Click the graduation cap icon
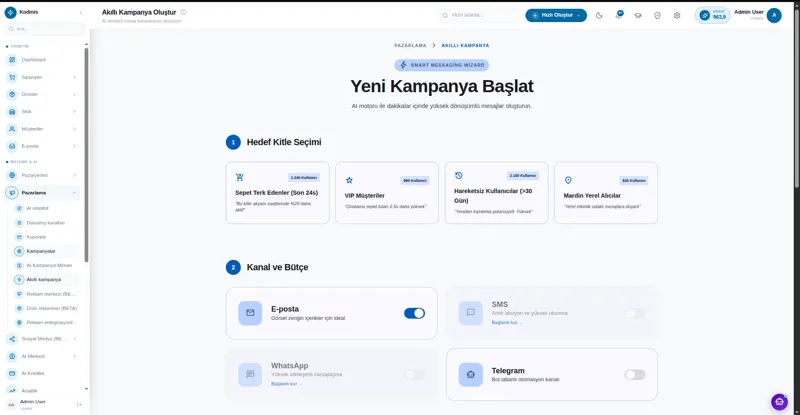 click(x=638, y=15)
